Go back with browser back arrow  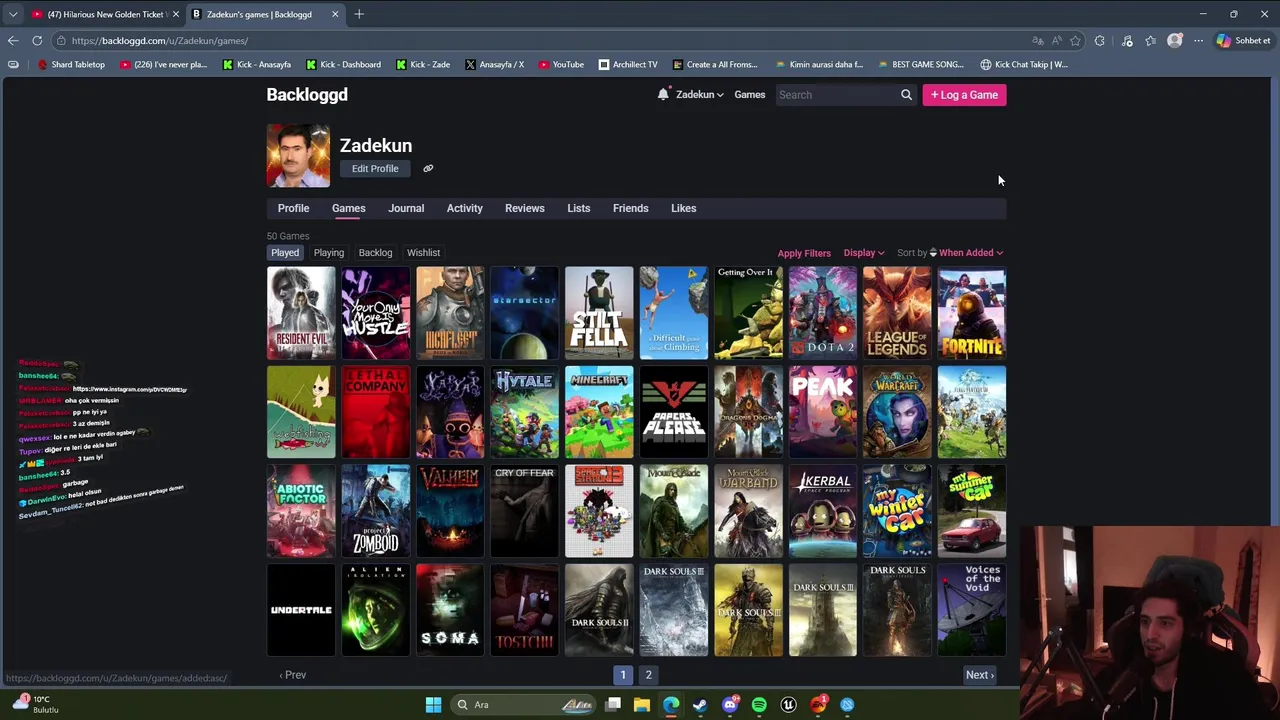(x=13, y=41)
